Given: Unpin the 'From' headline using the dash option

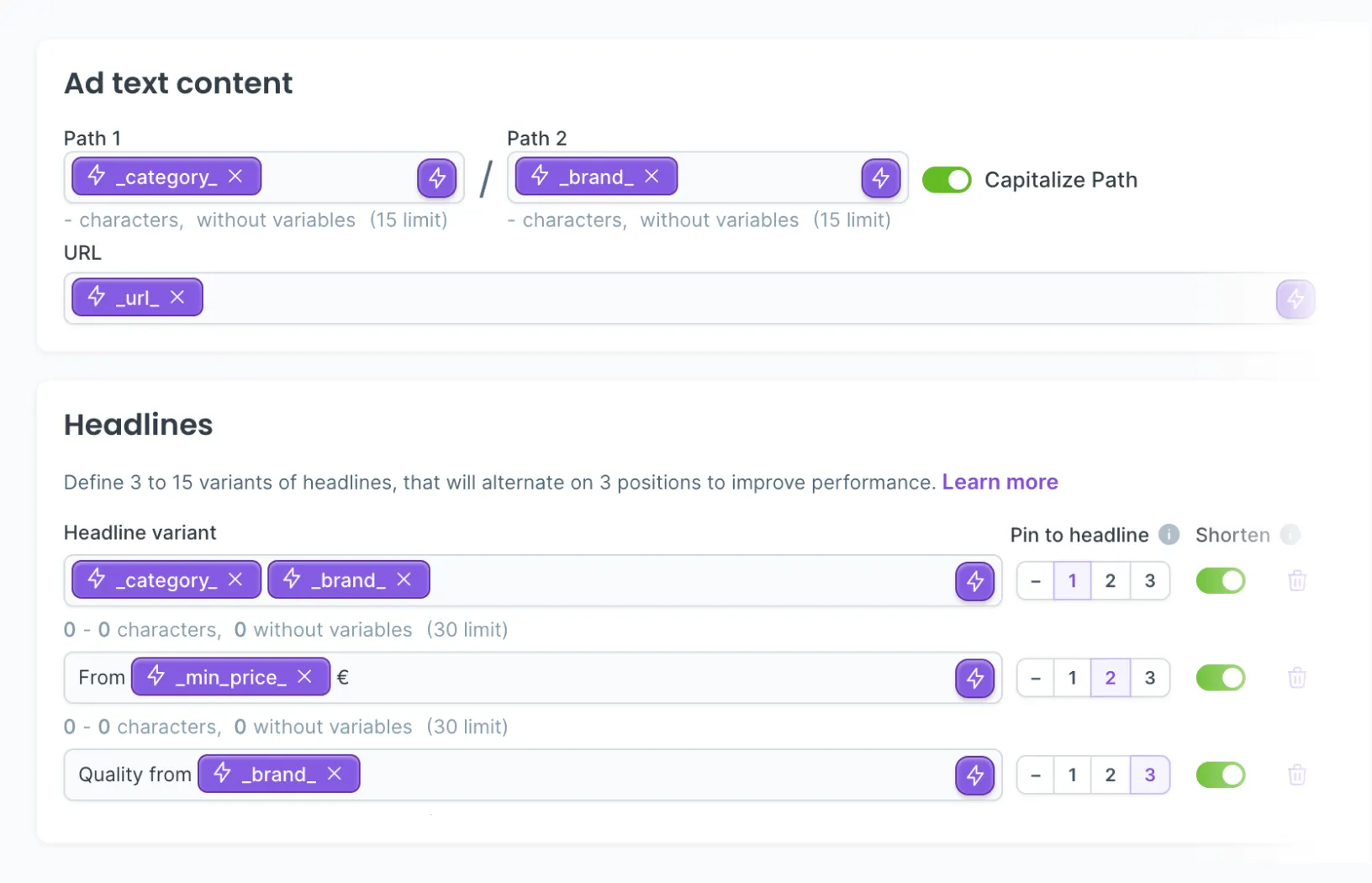Looking at the screenshot, I should point(1036,678).
